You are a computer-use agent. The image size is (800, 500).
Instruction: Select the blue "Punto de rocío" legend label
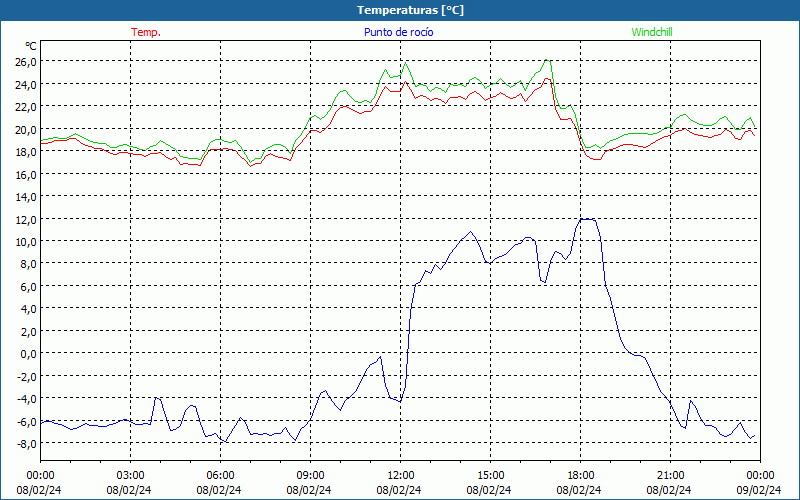(x=399, y=32)
